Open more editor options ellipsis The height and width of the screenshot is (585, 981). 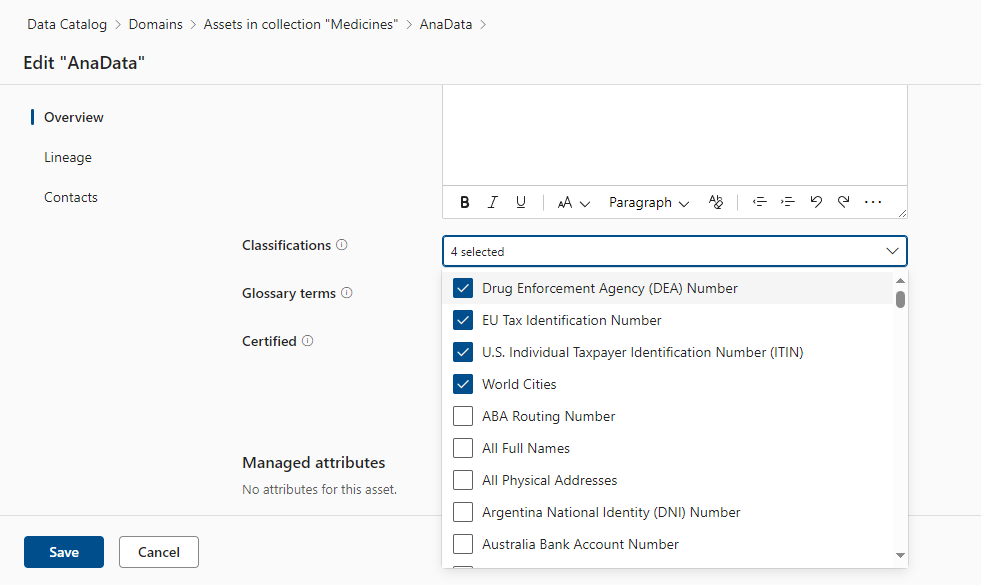click(873, 202)
